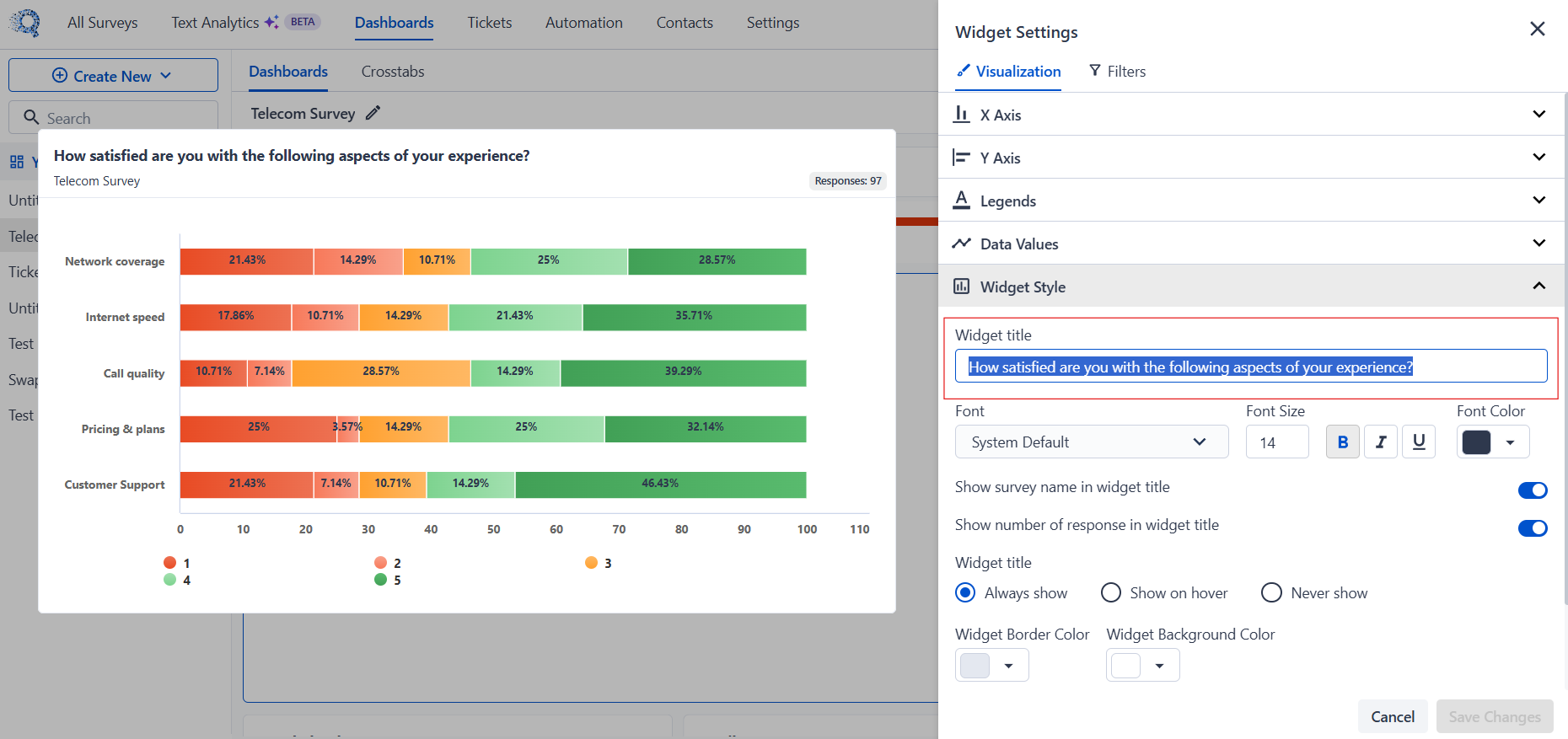Viewport: 1568px width, 739px height.
Task: Click the pencil icon beside Telecom Survey
Action: 373,113
